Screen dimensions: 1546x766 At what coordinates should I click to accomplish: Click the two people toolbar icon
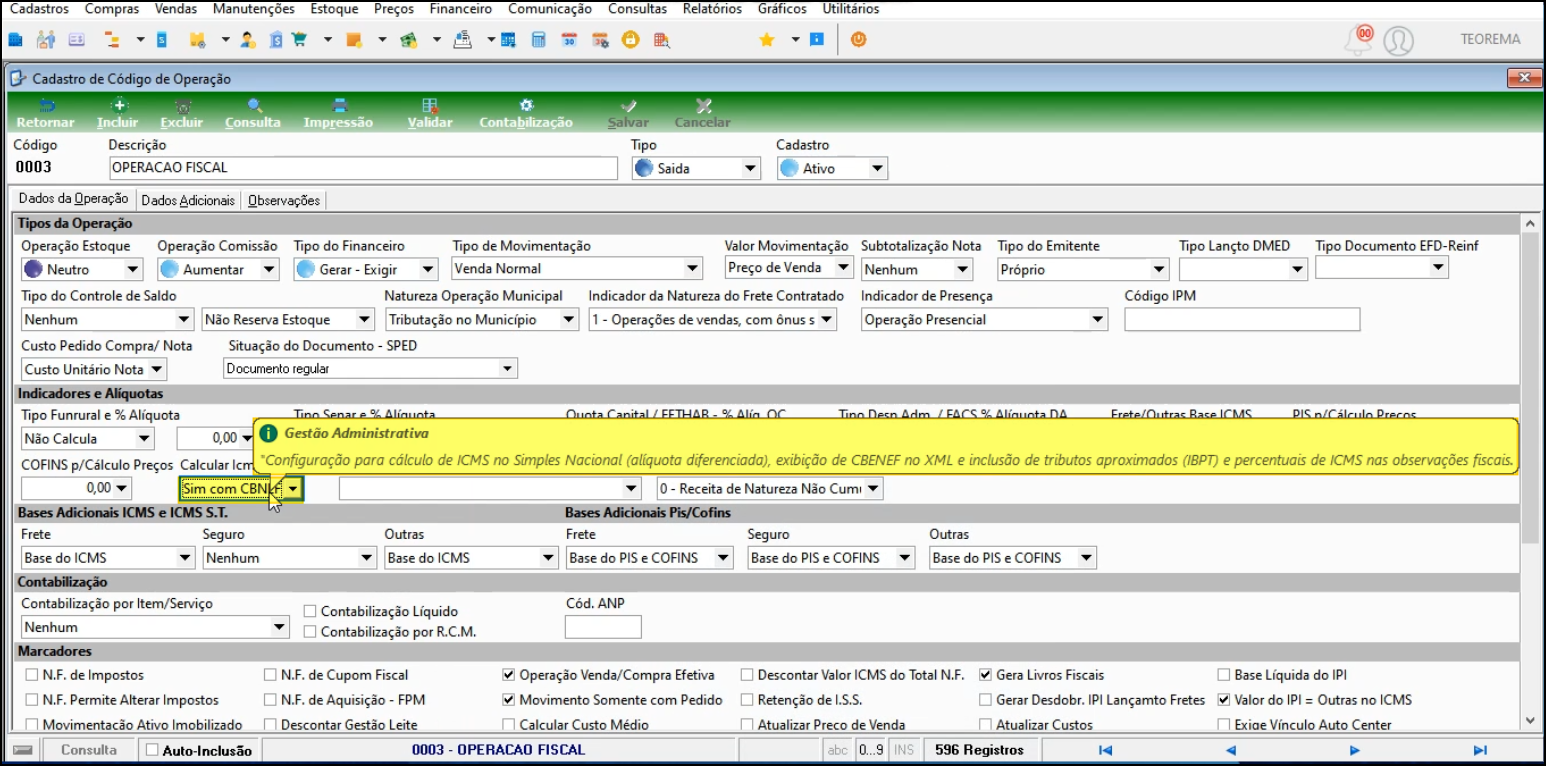(x=46, y=40)
